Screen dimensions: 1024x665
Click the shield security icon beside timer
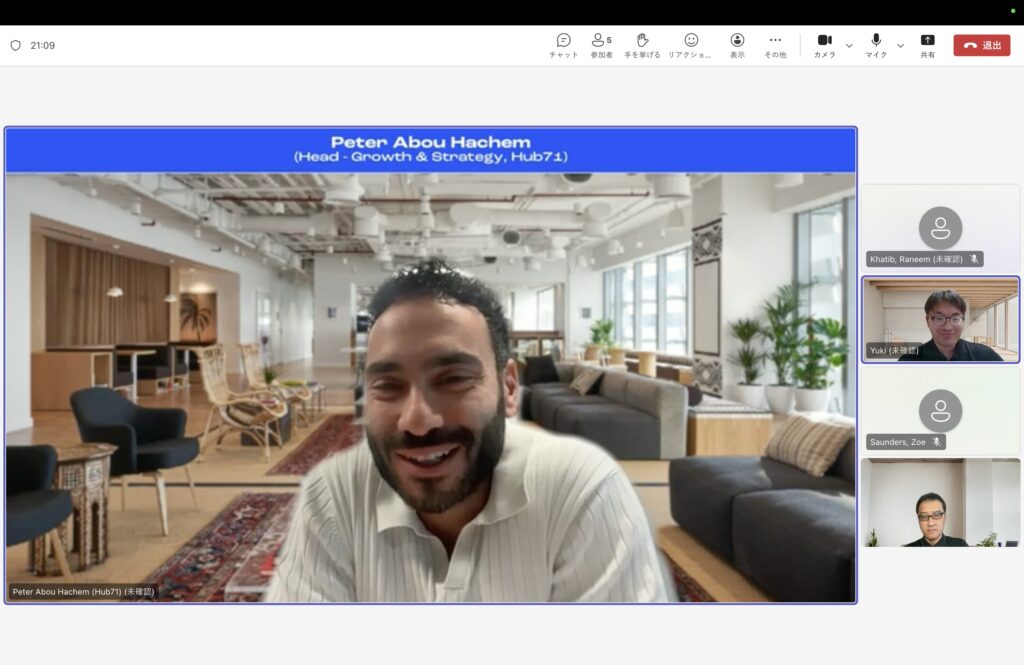pyautogui.click(x=15, y=45)
